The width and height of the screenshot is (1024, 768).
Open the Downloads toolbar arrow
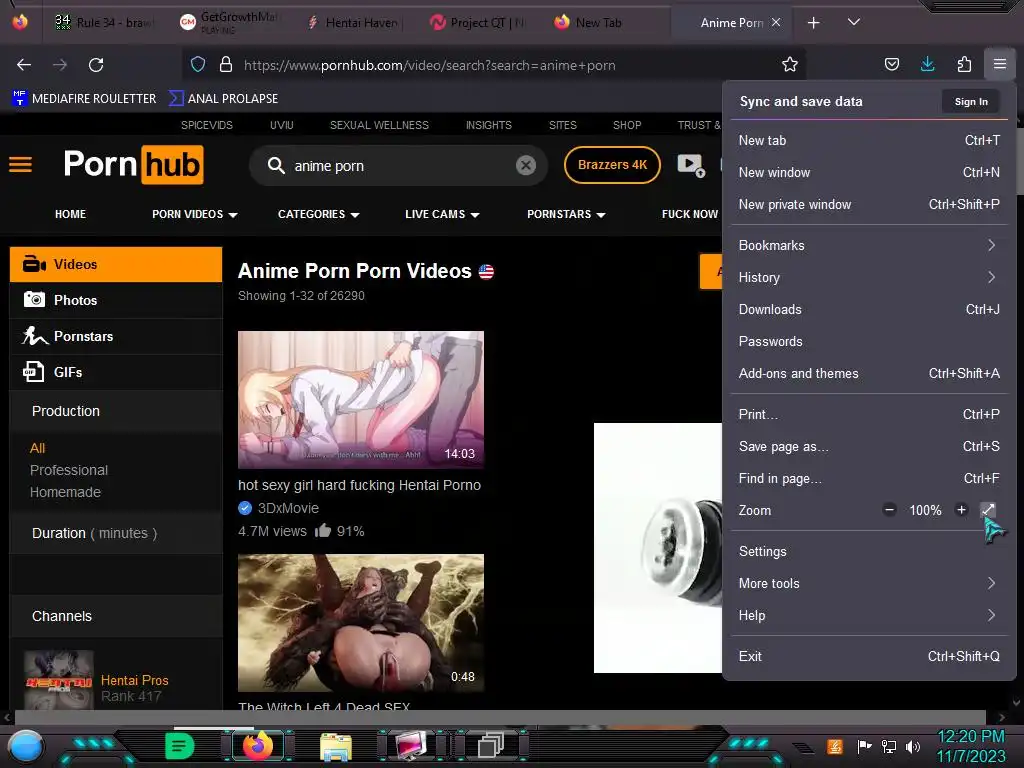[x=927, y=64]
